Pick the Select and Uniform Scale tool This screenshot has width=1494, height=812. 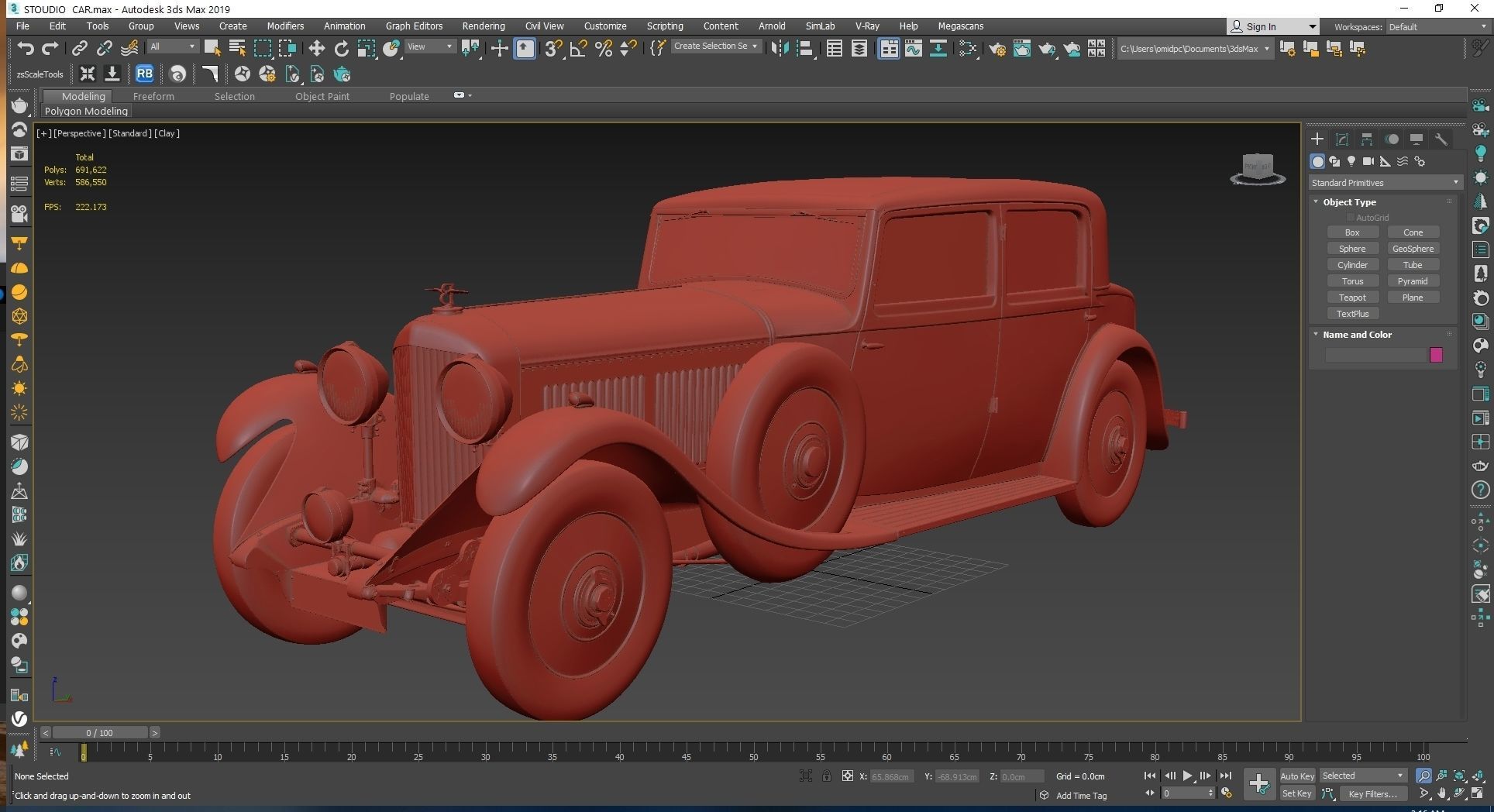(x=366, y=49)
